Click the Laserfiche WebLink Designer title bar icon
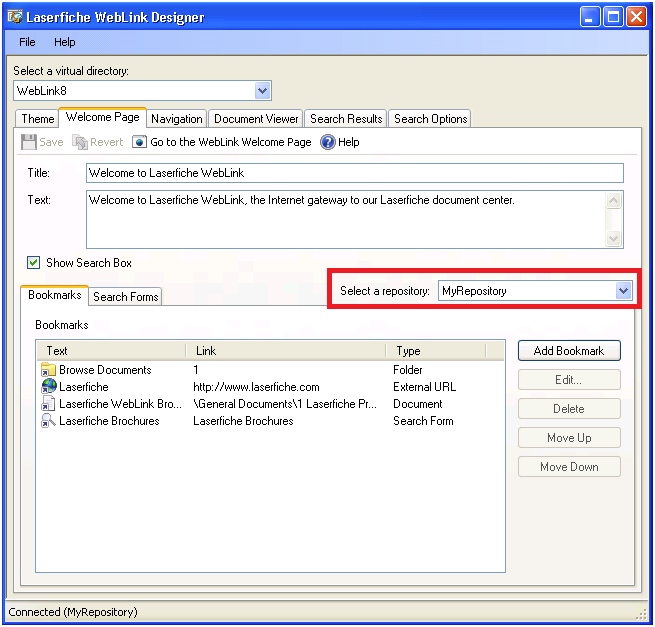 point(15,17)
